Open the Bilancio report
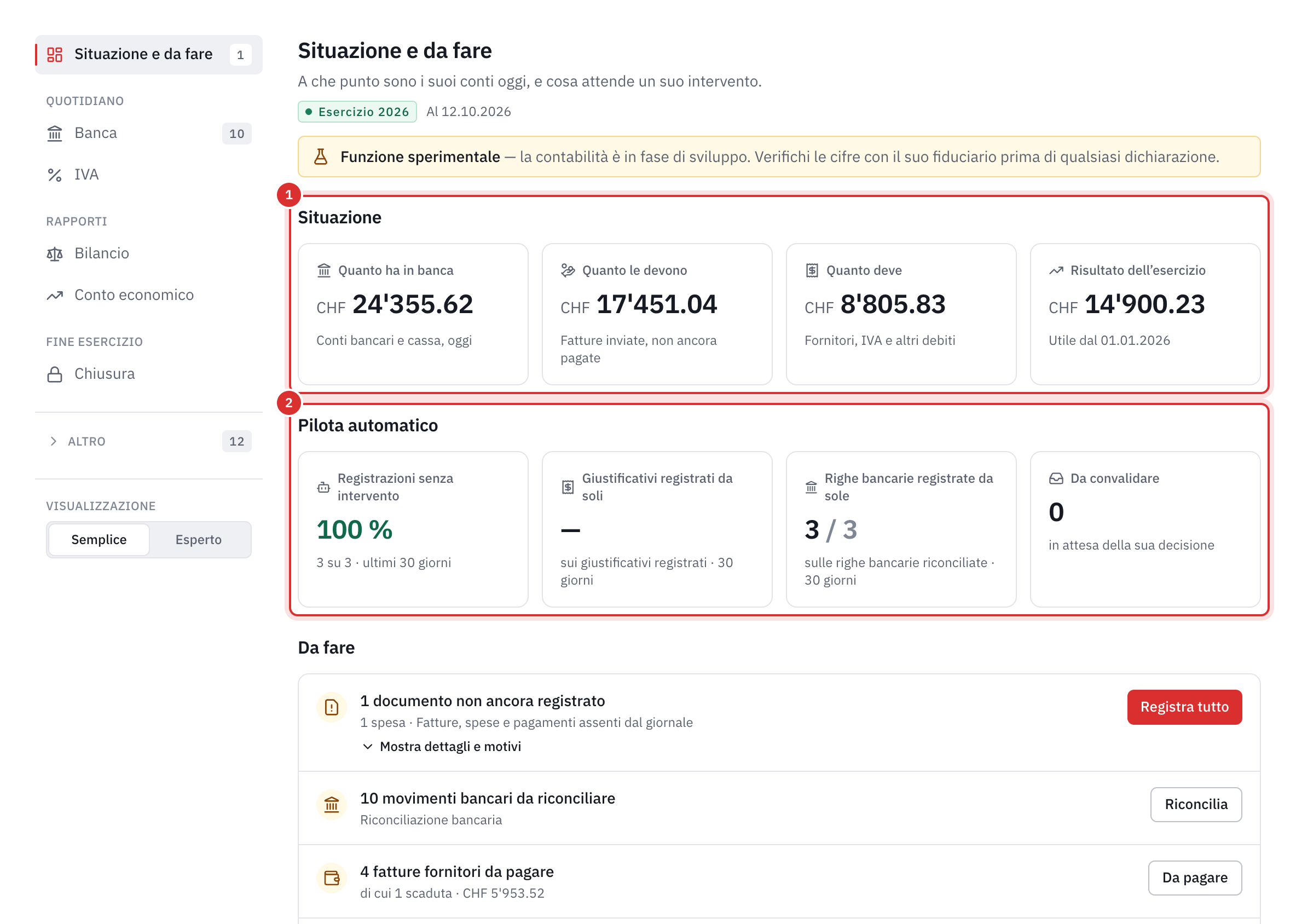Image resolution: width=1296 pixels, height=924 pixels. click(149, 254)
